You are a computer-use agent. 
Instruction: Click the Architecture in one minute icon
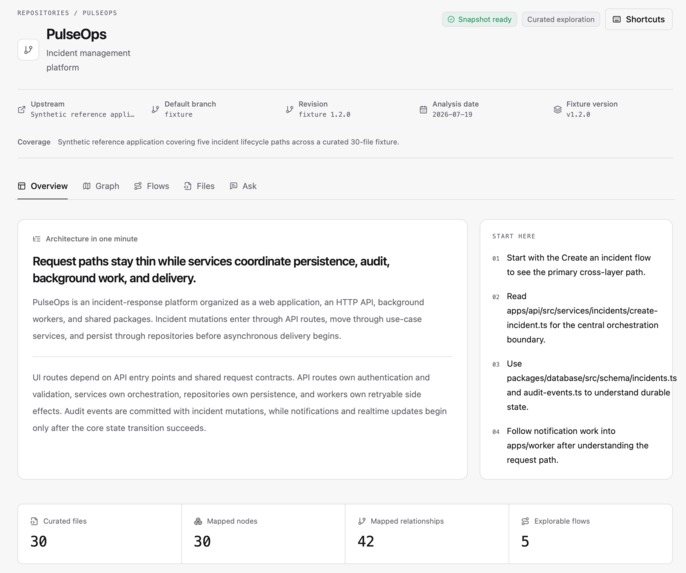[37, 239]
